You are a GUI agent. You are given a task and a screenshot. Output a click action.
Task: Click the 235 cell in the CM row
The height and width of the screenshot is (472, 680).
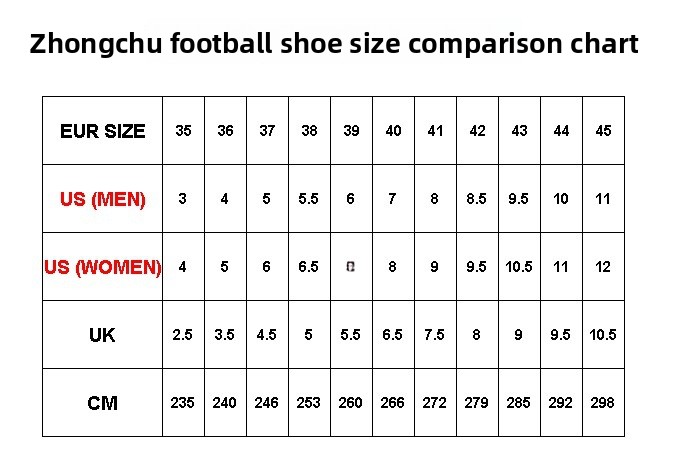183,403
